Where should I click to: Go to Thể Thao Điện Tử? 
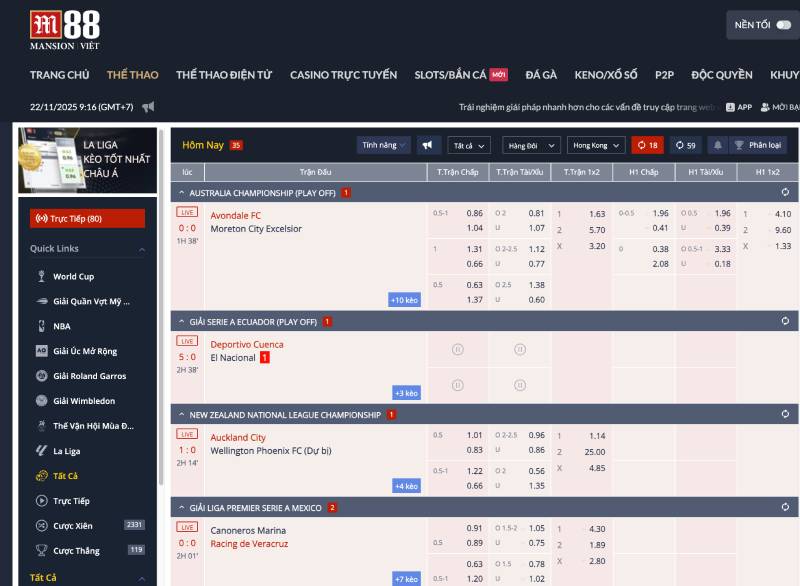click(224, 75)
